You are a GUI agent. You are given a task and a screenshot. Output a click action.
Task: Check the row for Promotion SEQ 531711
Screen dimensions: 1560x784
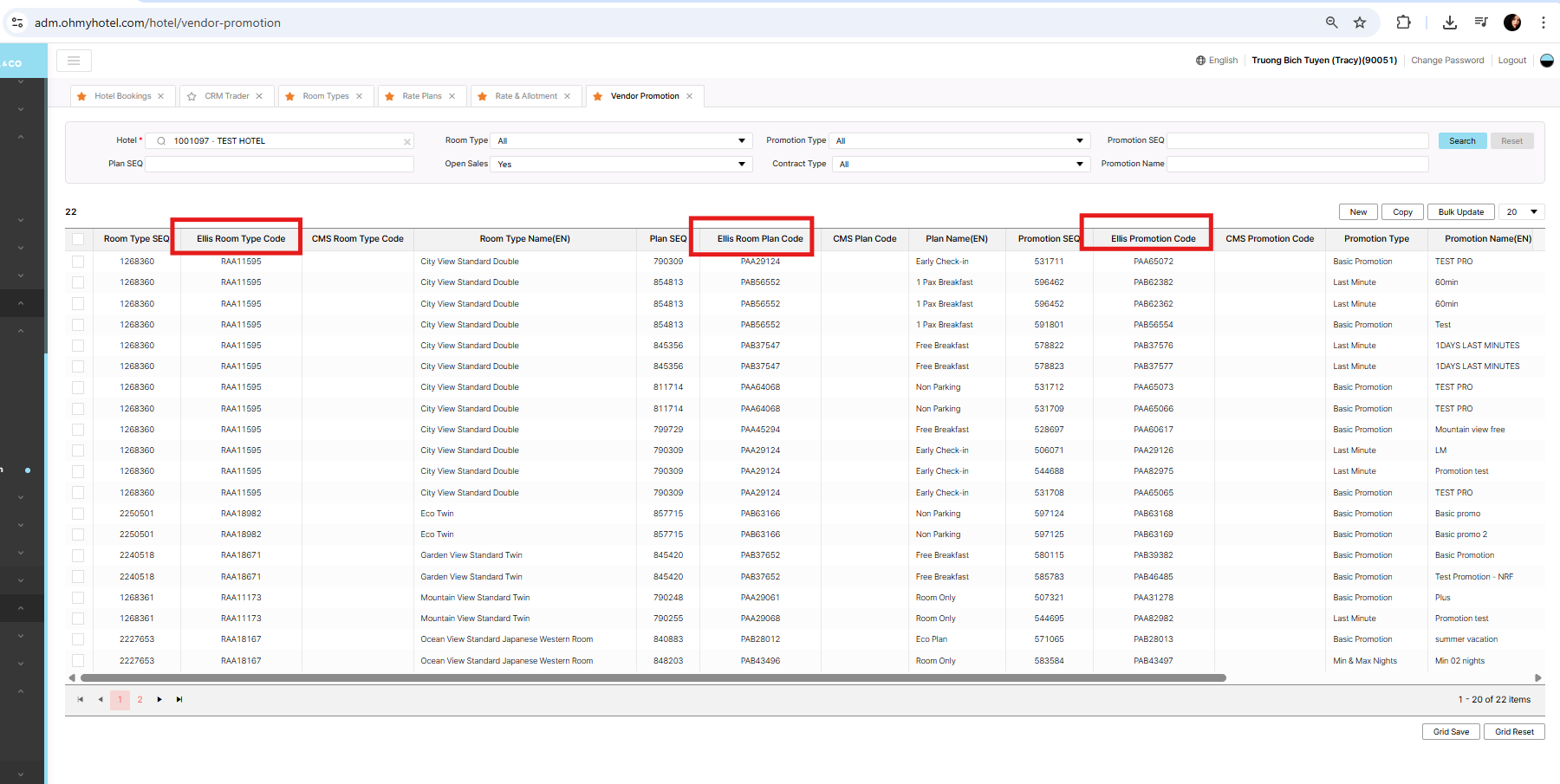click(x=78, y=262)
